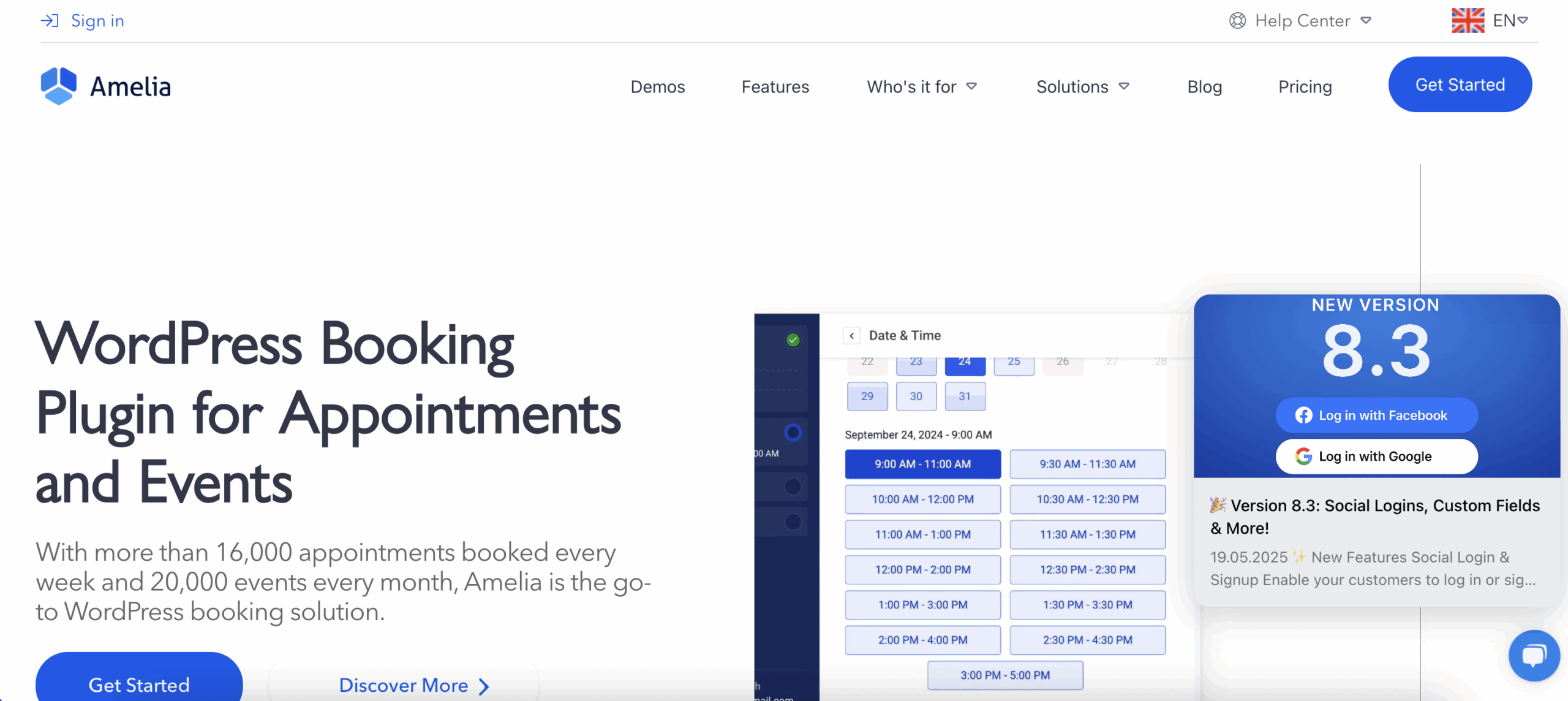Open the Version 8.3 announcement title
Viewport: 1568px width, 701px height.
[x=1374, y=517]
